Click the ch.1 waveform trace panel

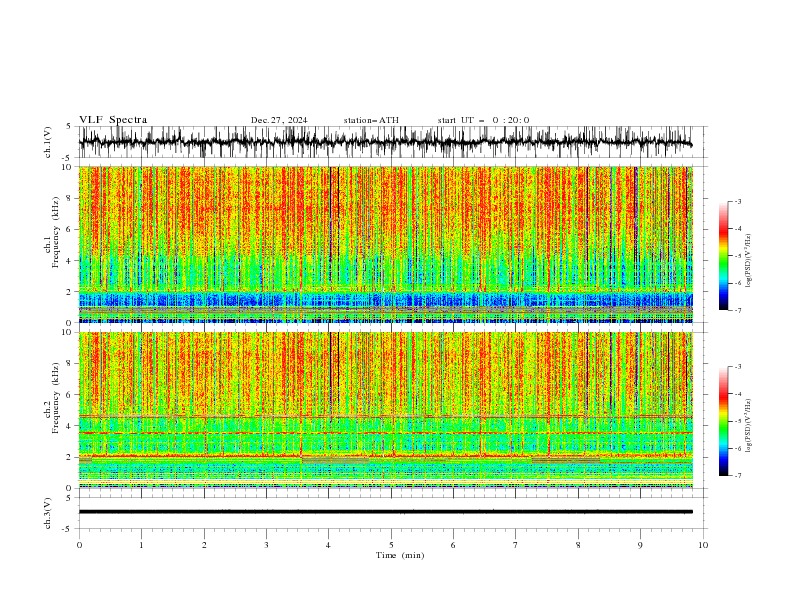(x=392, y=142)
